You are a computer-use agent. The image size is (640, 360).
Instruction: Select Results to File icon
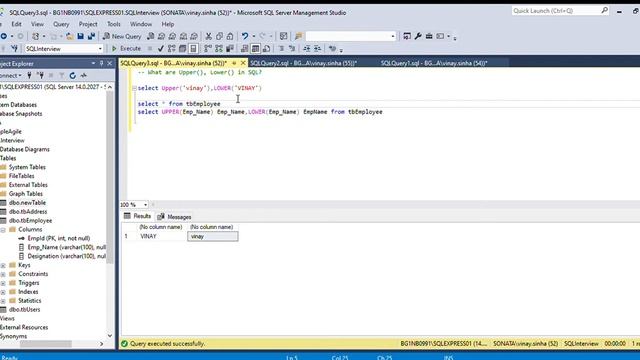(267, 49)
